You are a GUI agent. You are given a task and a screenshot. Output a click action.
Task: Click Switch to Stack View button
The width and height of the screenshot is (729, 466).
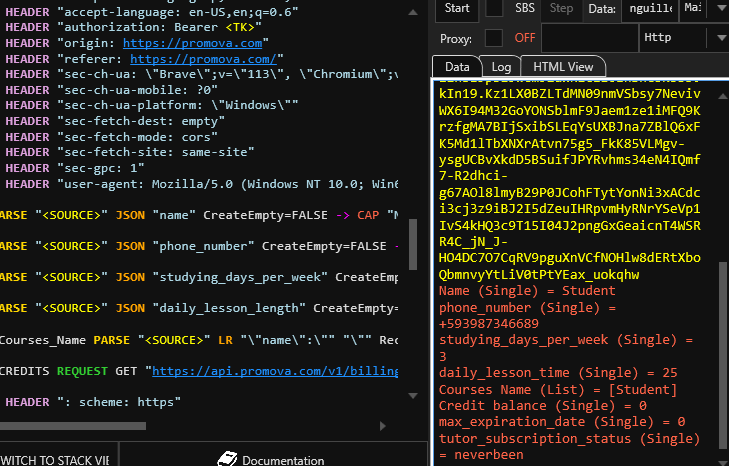click(55, 460)
